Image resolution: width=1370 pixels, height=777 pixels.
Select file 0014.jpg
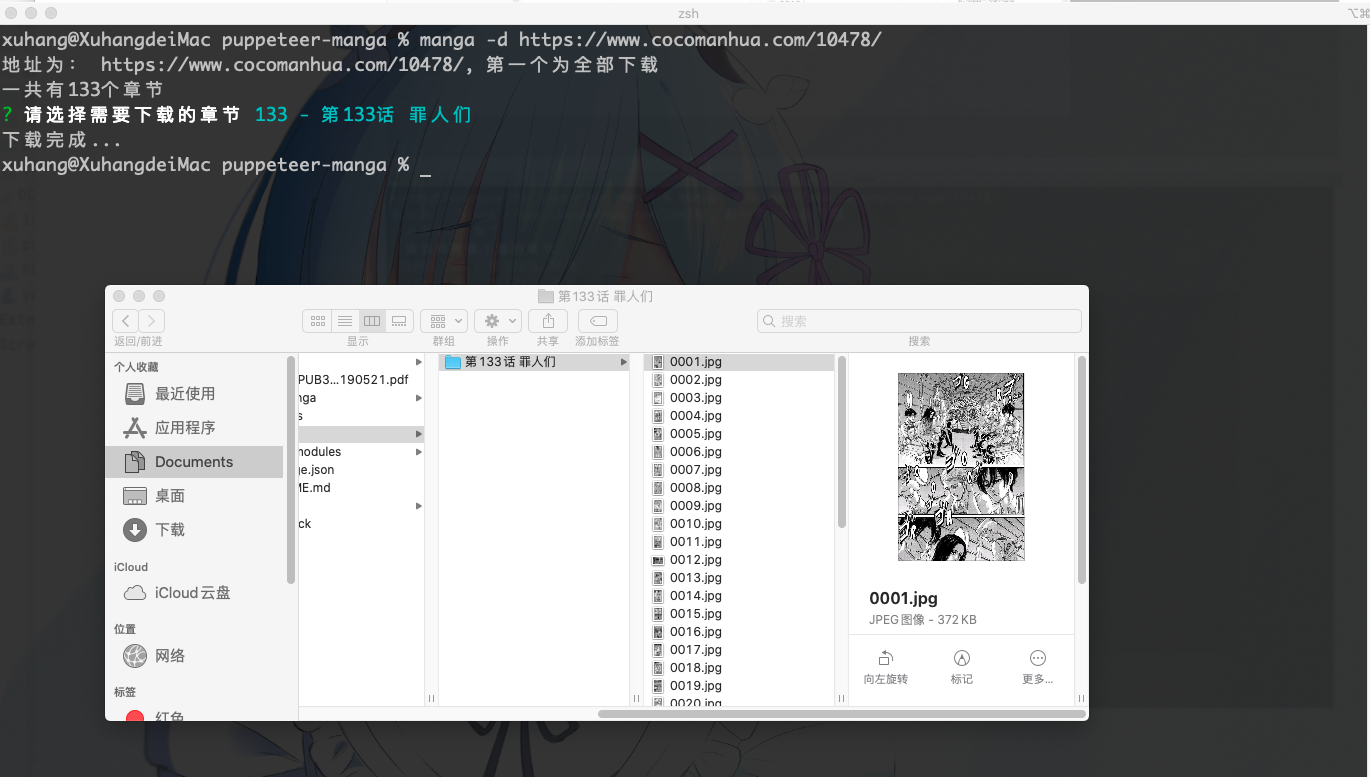(x=738, y=596)
